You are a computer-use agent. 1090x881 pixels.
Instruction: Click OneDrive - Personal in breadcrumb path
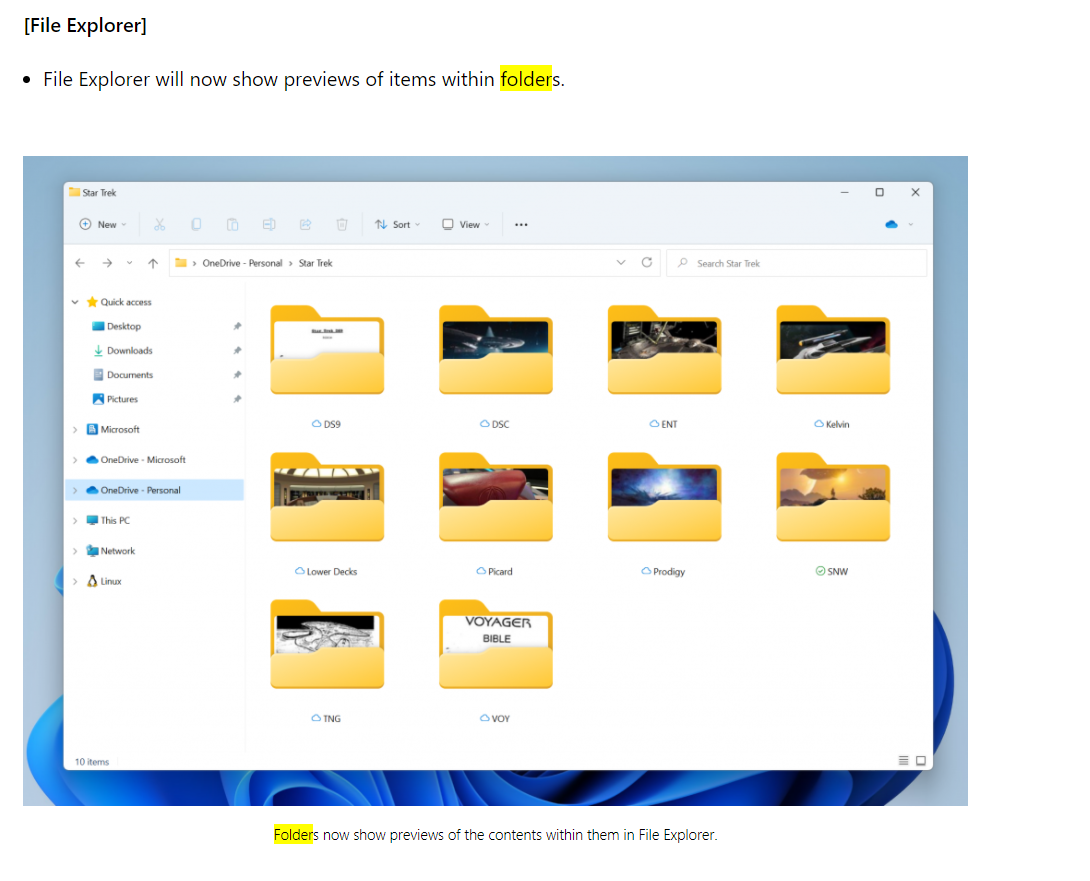[x=242, y=263]
